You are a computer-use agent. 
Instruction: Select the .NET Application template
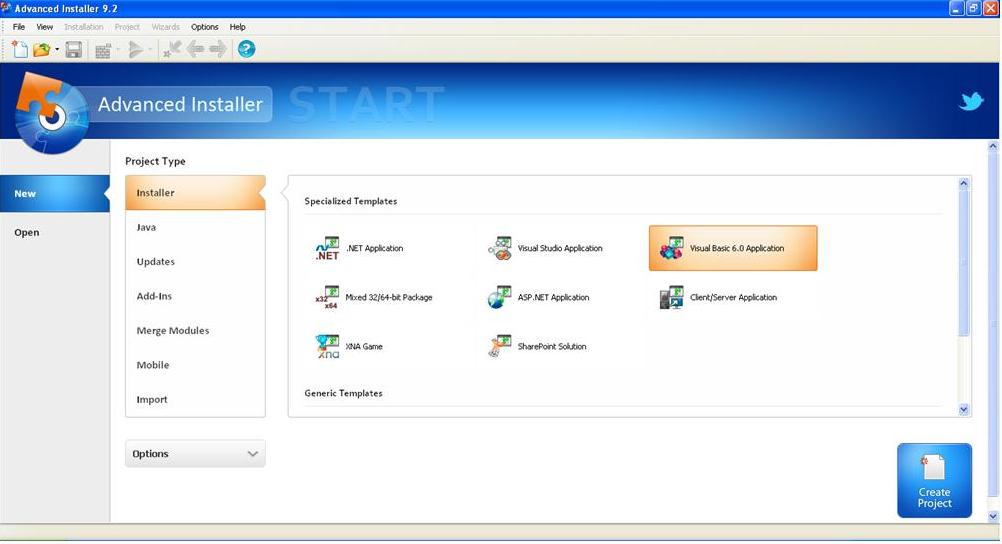click(x=359, y=248)
